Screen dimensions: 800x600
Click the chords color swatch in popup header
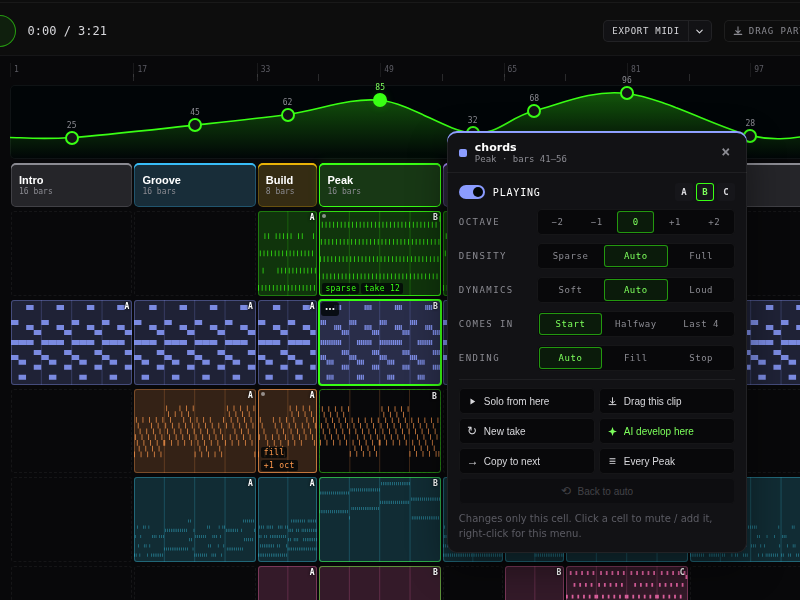463,153
